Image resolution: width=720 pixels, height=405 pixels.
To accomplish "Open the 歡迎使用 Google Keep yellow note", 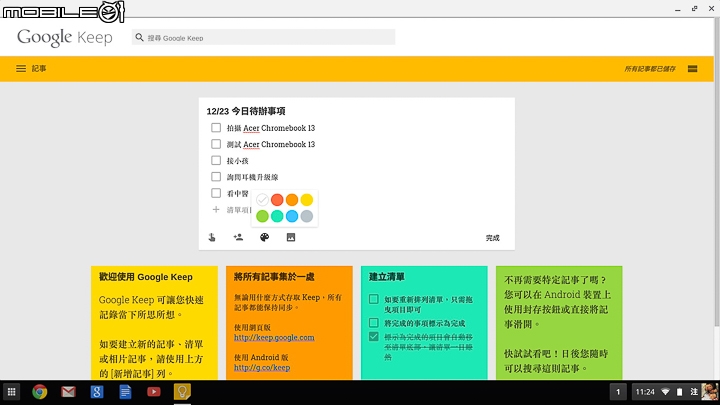I will pos(154,323).
